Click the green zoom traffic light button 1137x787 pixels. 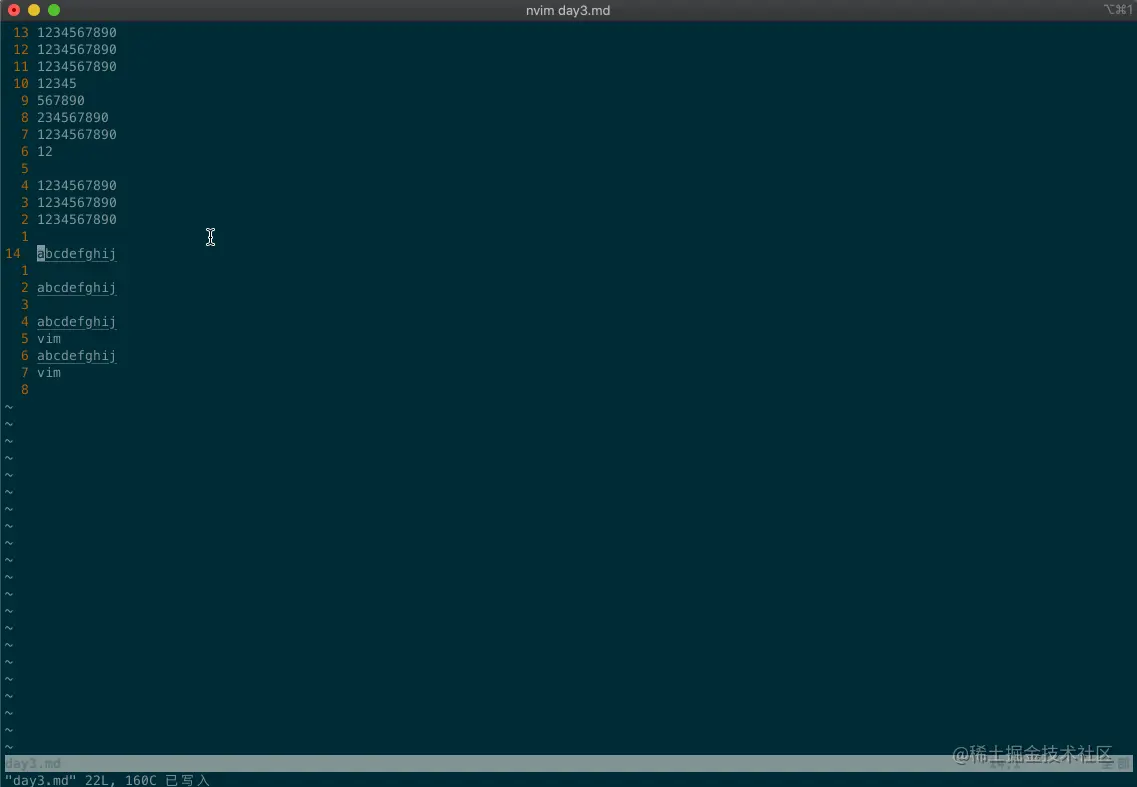pyautogui.click(x=53, y=10)
